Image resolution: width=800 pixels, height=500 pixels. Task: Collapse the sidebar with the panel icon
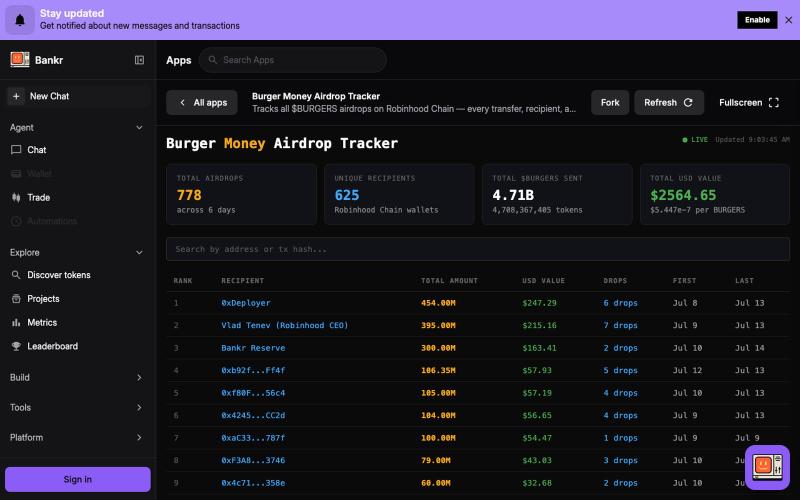[139, 60]
